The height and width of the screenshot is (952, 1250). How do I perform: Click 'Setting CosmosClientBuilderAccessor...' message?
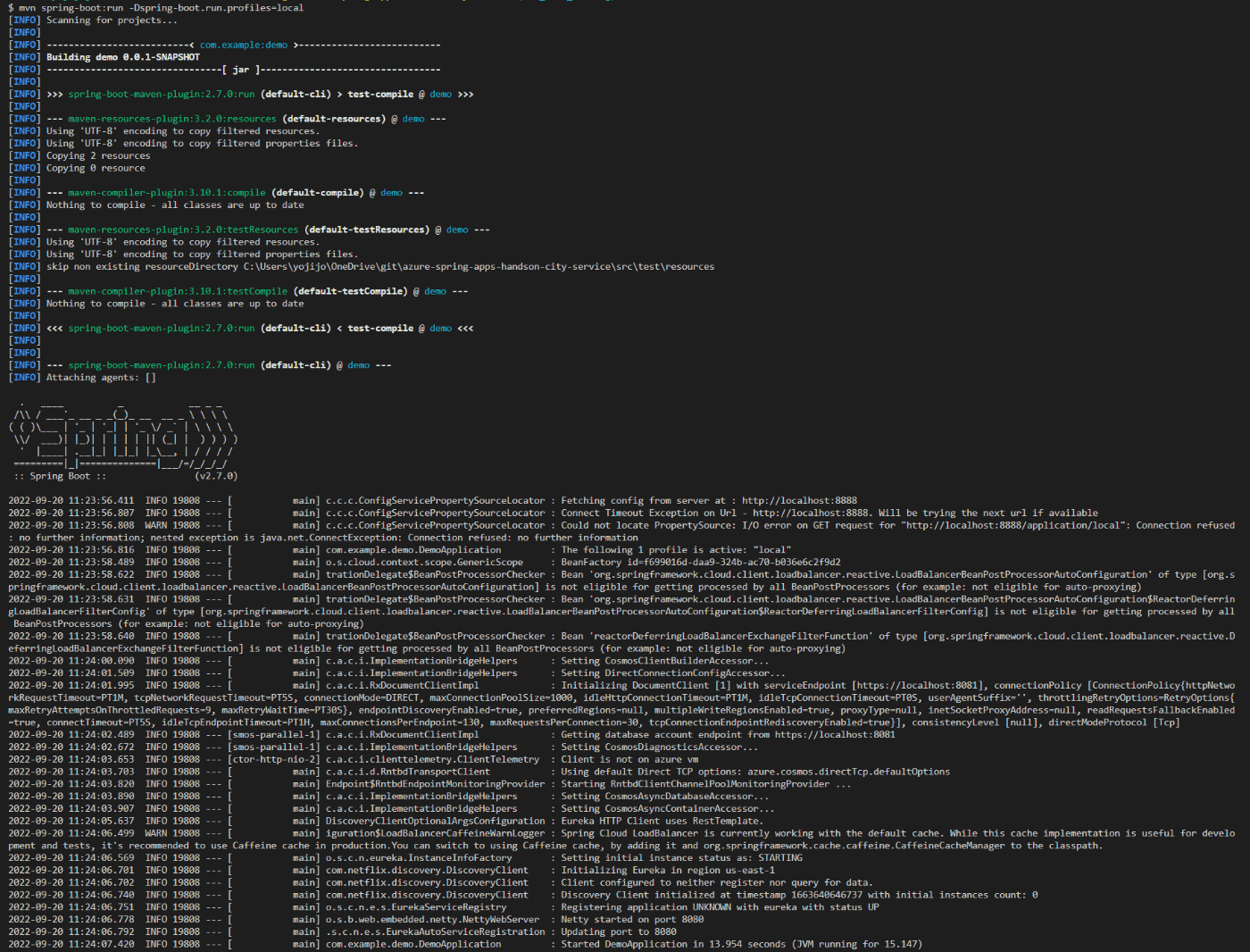(664, 661)
